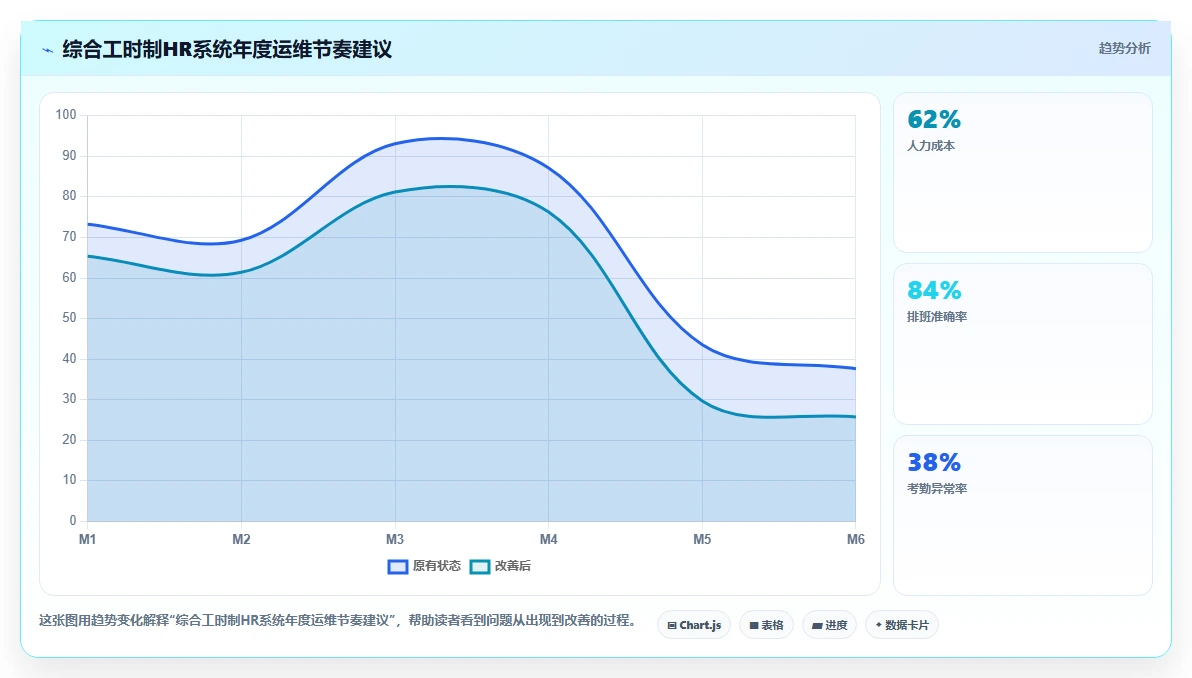Click the M5 axis label
This screenshot has height=678, width=1192.
pos(702,539)
